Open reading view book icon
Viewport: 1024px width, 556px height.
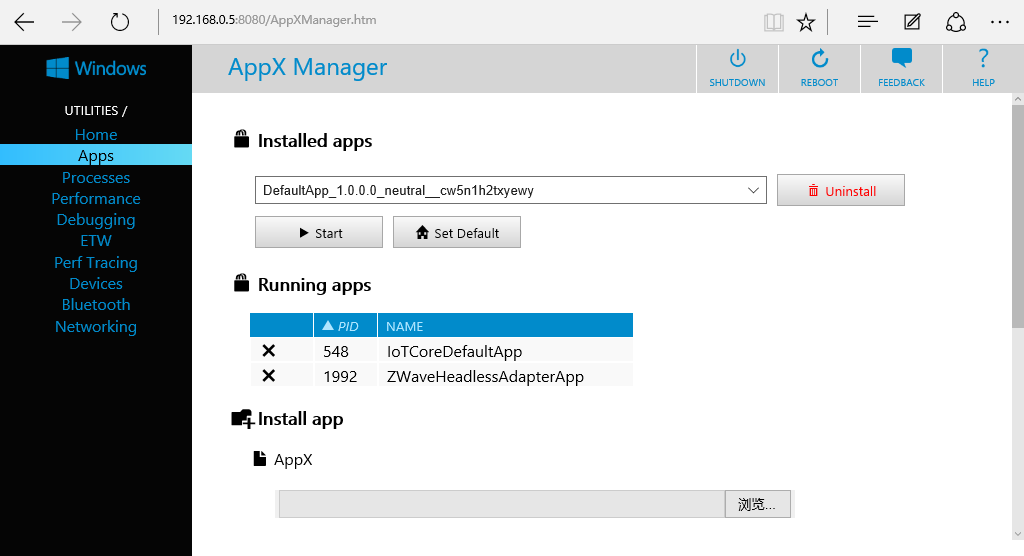click(774, 22)
